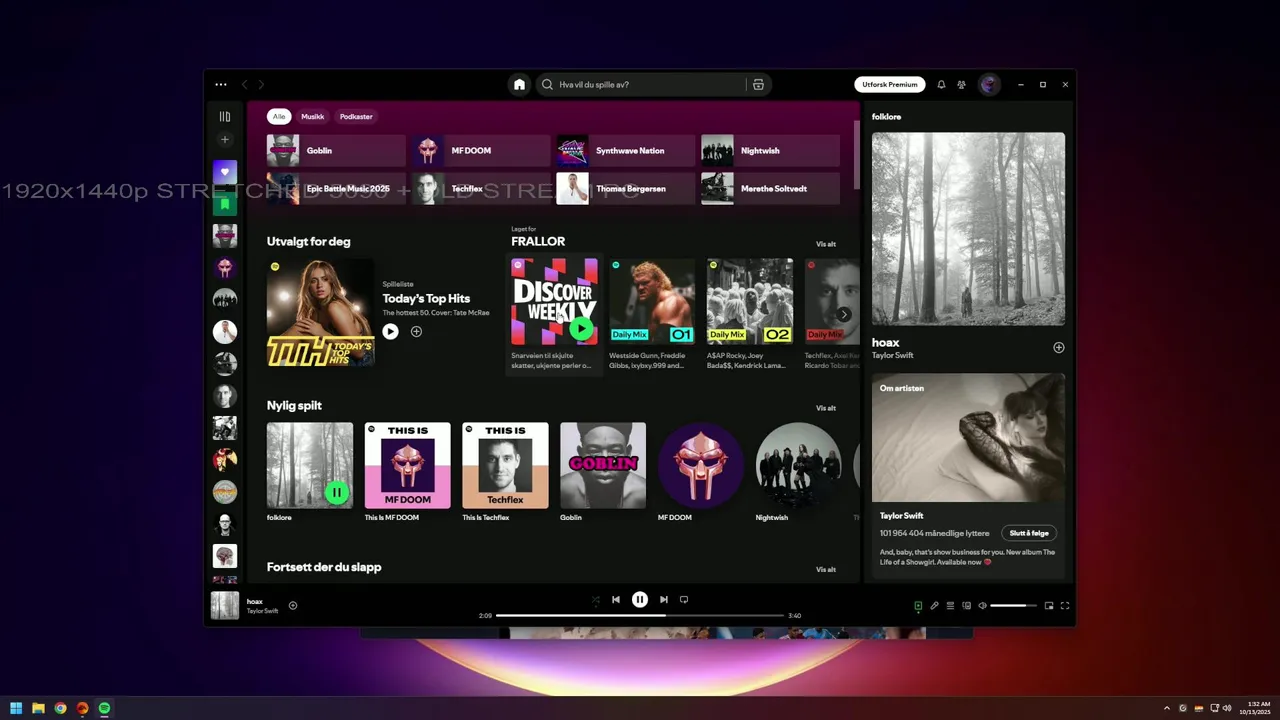Open the Goblin shortcut tile
Image resolution: width=1280 pixels, height=720 pixels.
click(x=336, y=151)
